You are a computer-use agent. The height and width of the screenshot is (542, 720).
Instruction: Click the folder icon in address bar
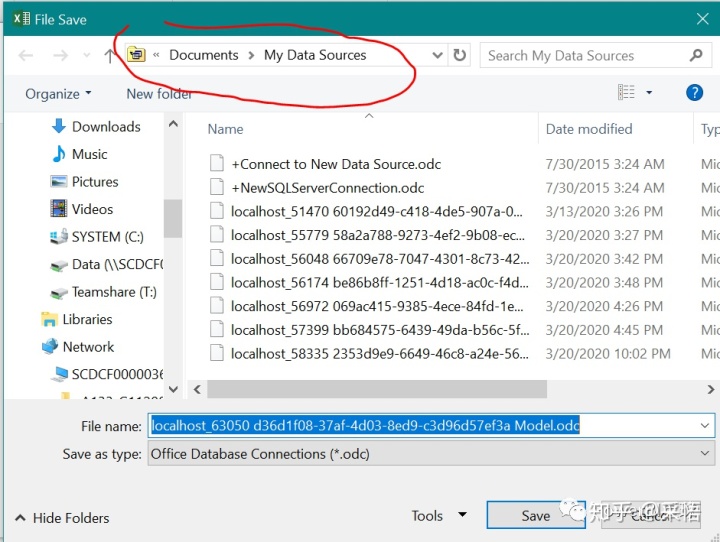(x=136, y=55)
